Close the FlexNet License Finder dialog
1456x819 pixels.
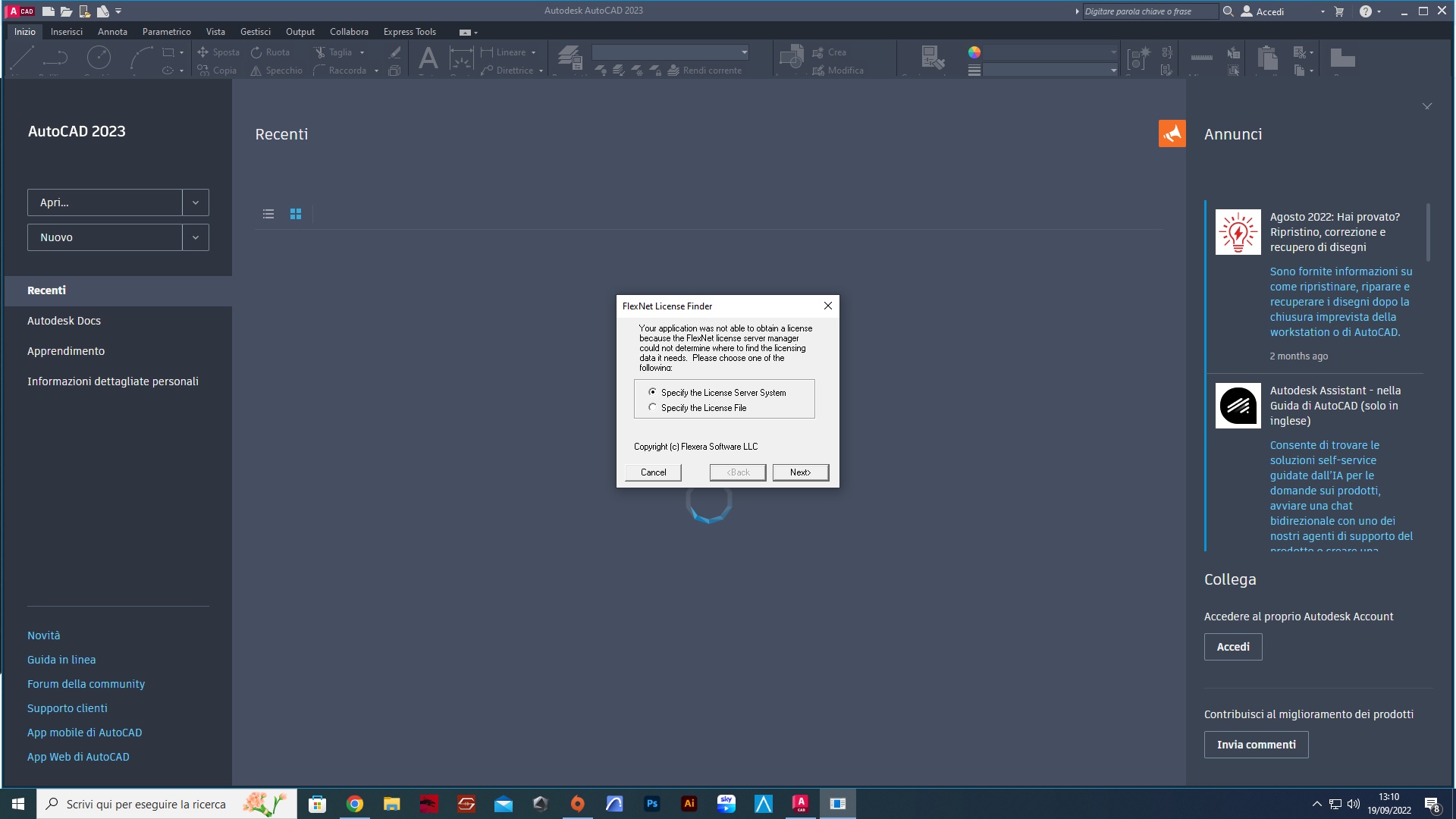[828, 306]
